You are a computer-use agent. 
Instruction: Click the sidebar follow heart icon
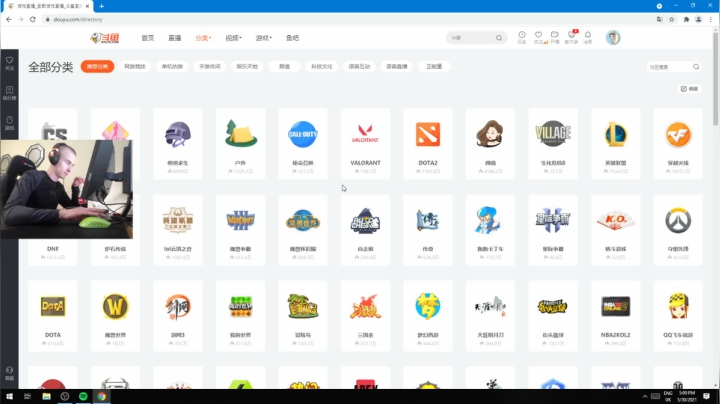9,63
